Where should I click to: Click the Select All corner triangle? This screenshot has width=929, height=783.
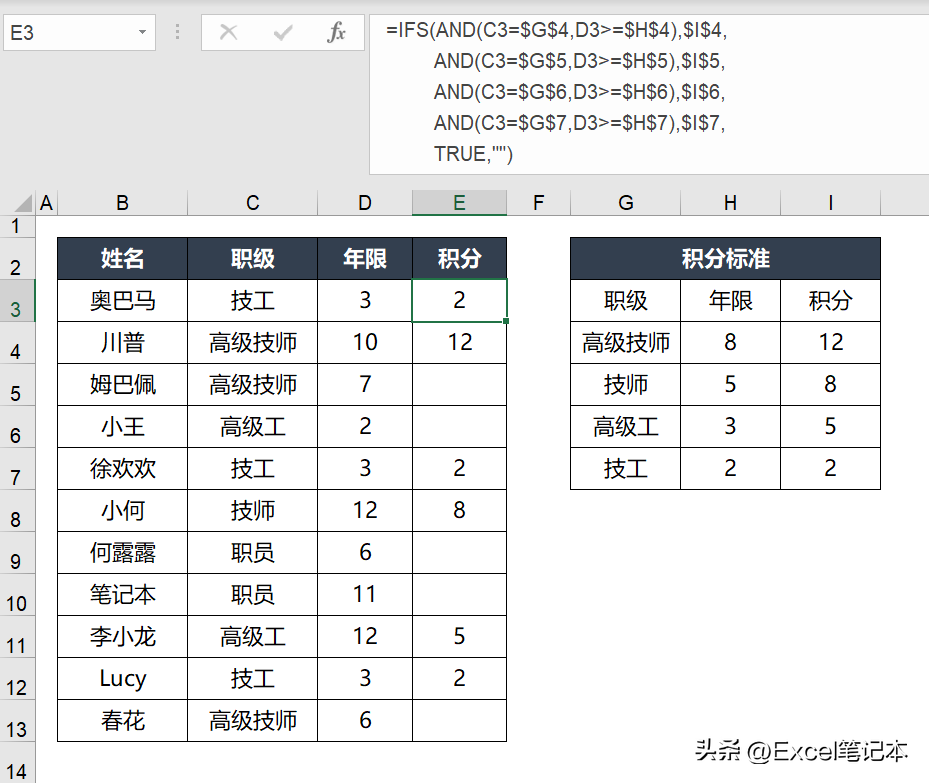tap(23, 203)
